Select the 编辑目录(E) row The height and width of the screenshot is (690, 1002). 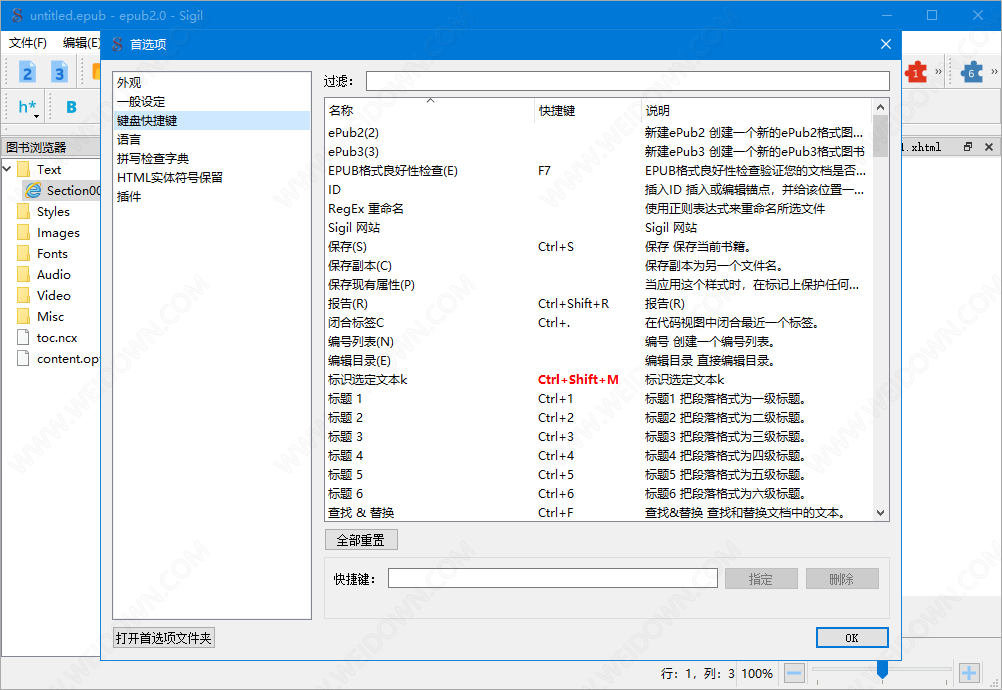tap(598, 361)
